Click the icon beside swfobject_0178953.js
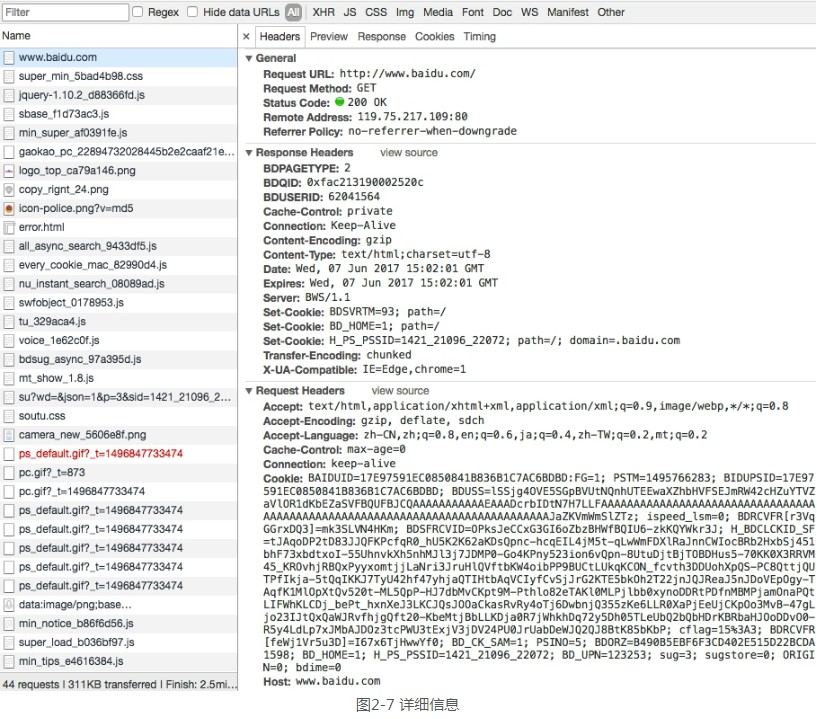The height and width of the screenshot is (719, 817). pos(9,303)
